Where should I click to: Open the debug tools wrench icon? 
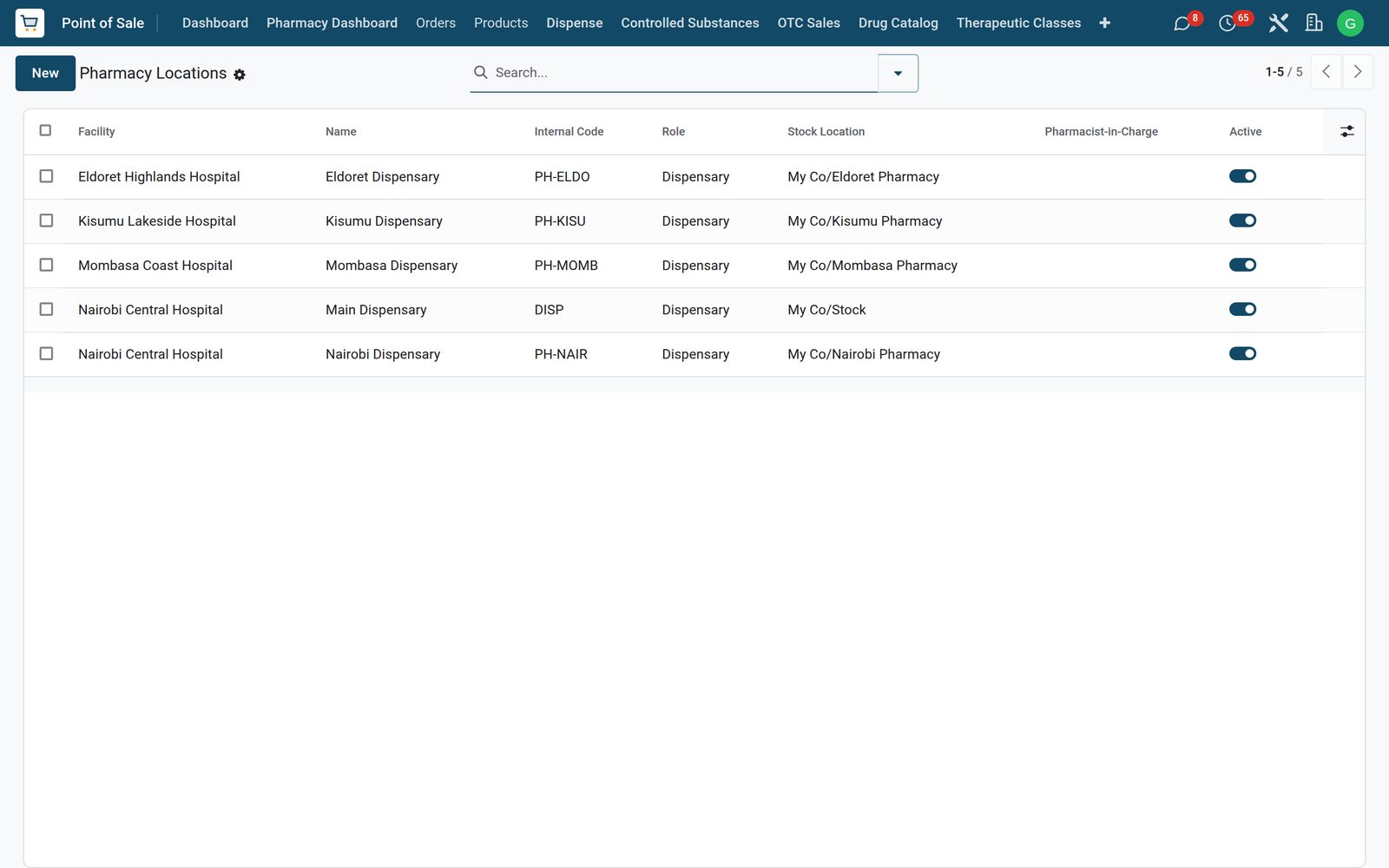[1278, 23]
